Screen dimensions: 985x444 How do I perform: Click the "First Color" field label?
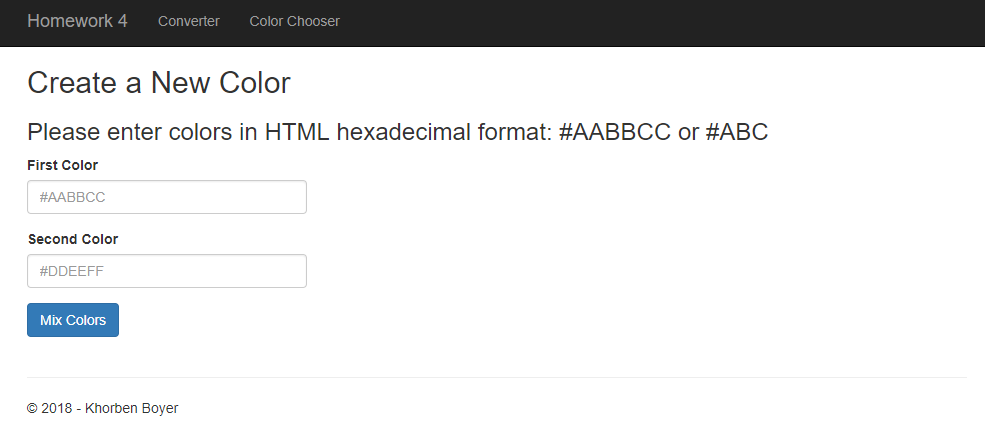62,165
